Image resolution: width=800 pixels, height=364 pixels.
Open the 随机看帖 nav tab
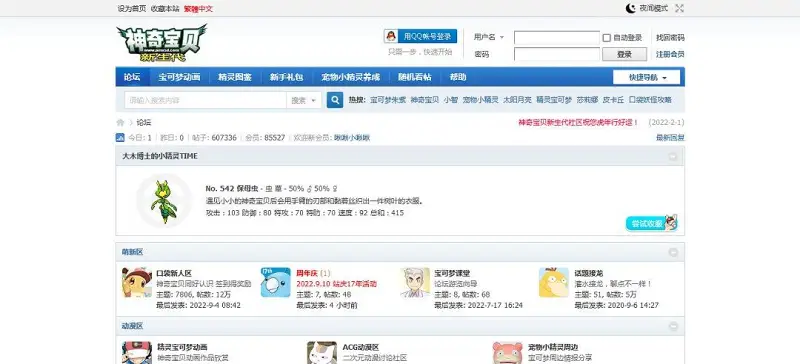tap(415, 77)
